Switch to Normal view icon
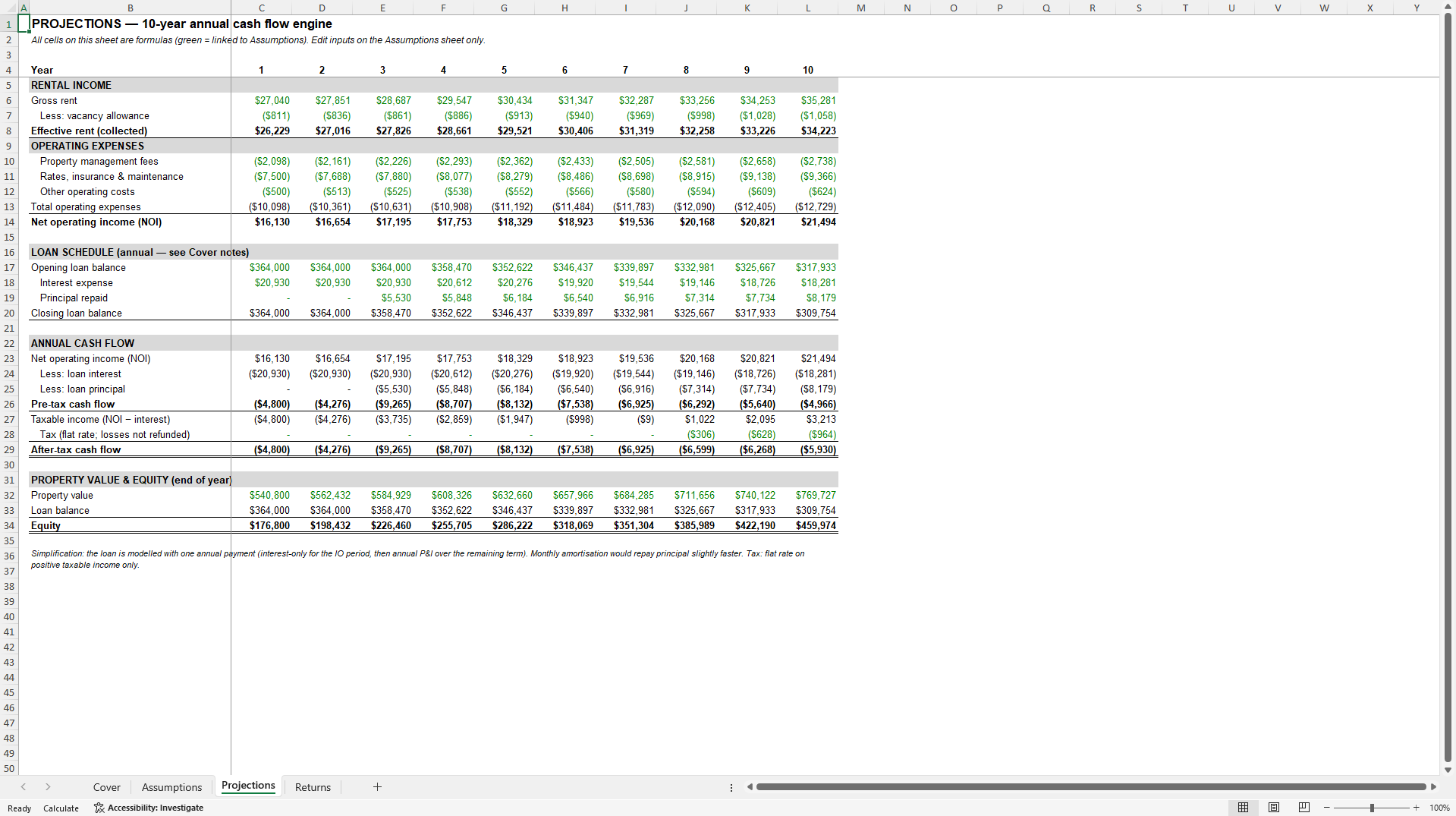Viewport: 1456px width, 816px height. (1243, 808)
